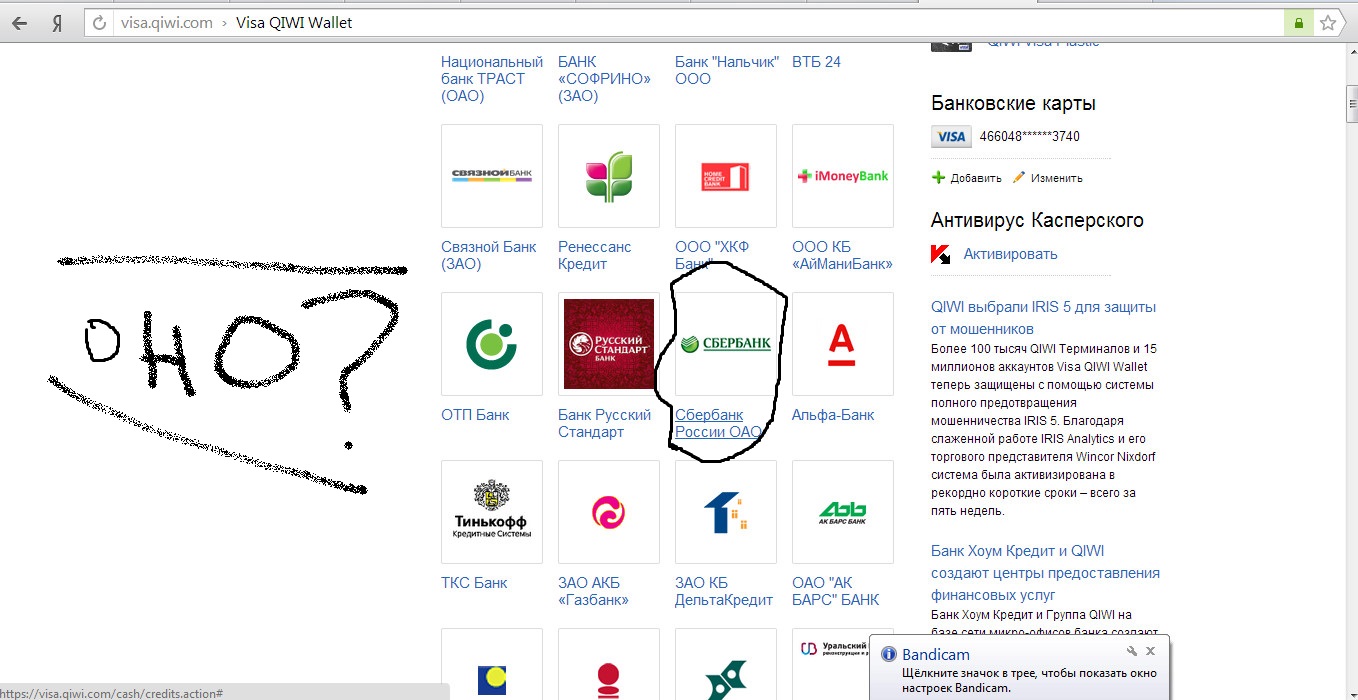Open iMoneyBank logo tile

click(x=843, y=176)
